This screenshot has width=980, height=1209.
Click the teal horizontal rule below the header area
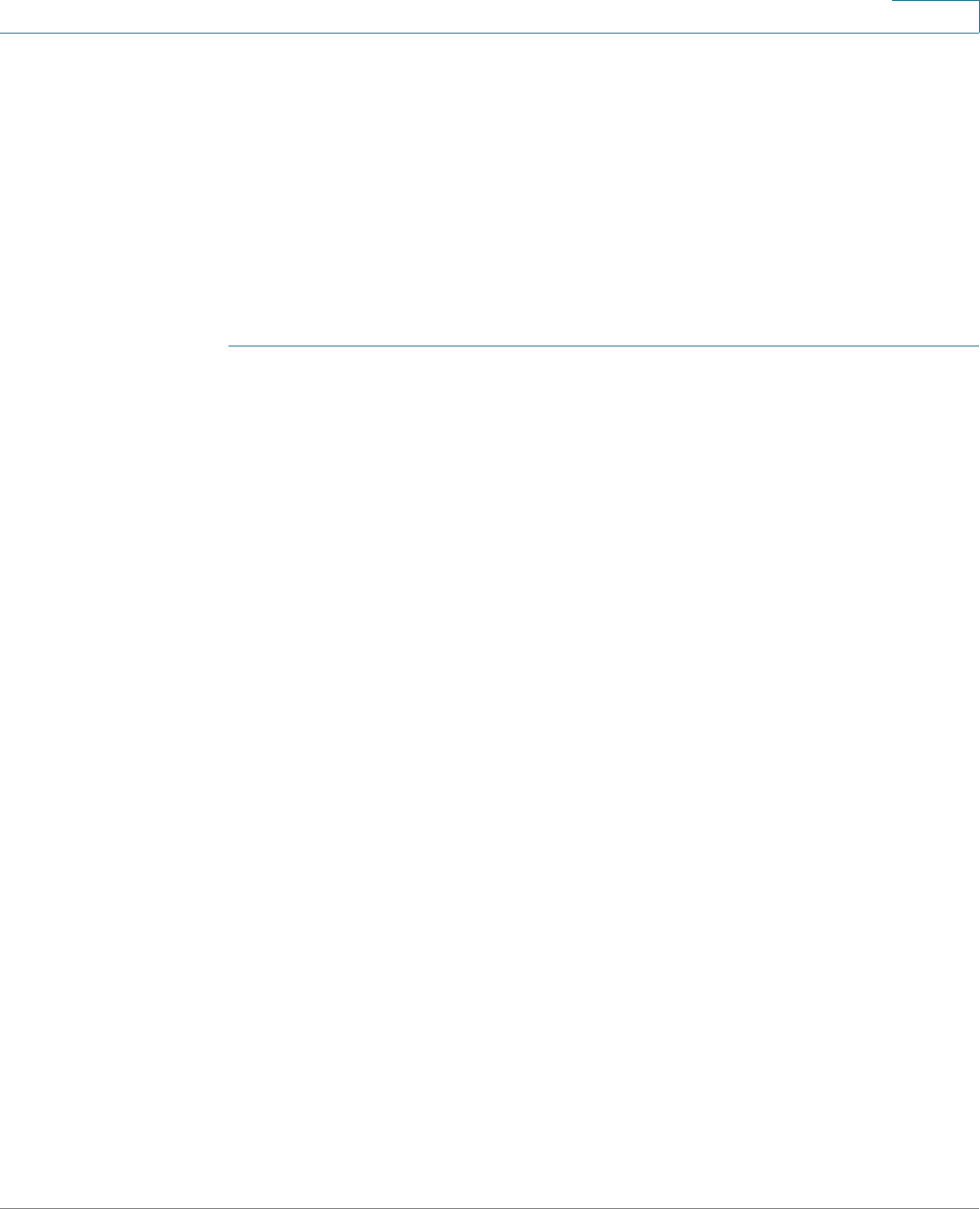click(x=604, y=346)
